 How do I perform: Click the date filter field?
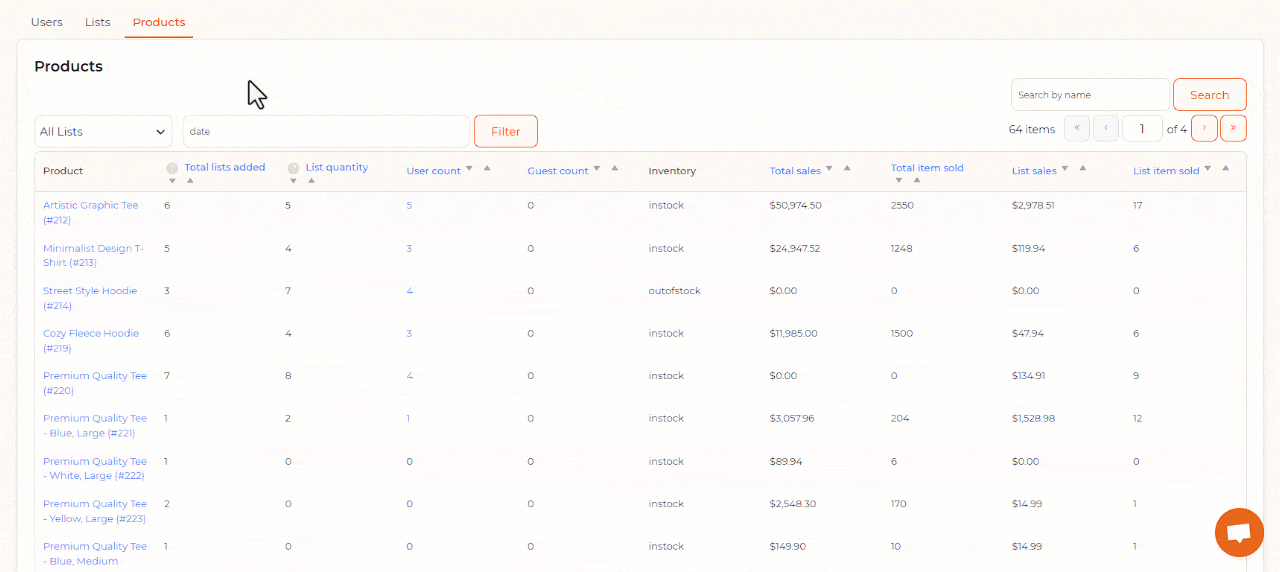tap(325, 131)
